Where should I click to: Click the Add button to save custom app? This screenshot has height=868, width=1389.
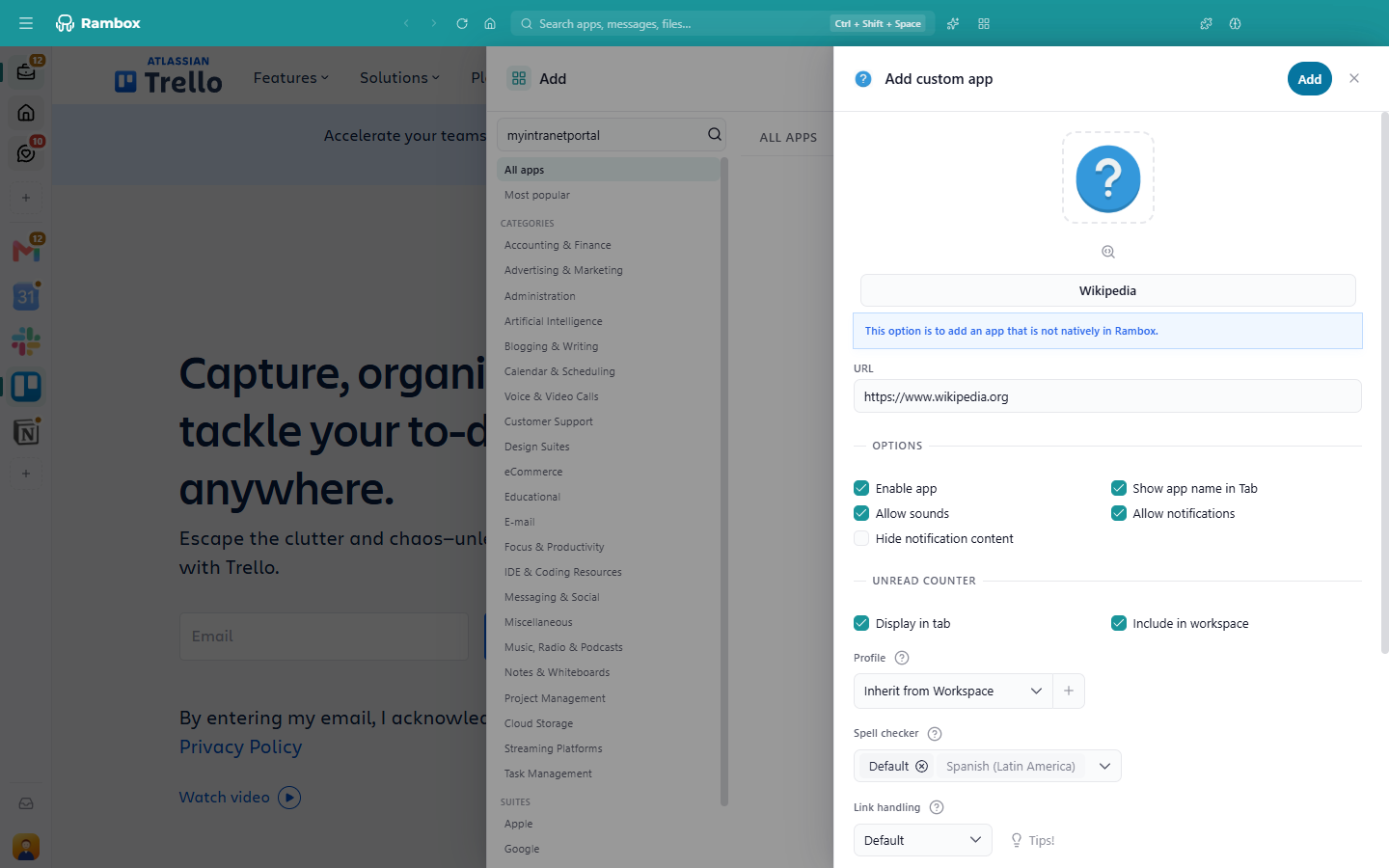(1310, 79)
